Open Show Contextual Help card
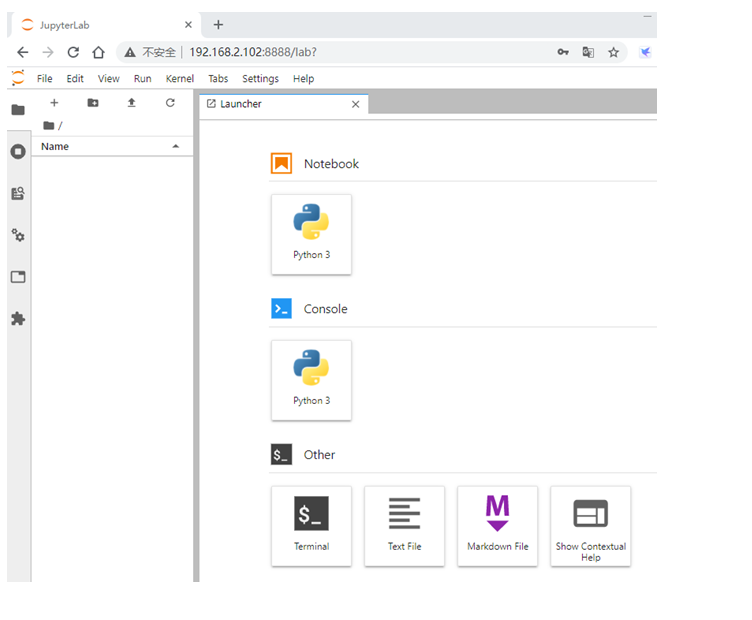Image resolution: width=752 pixels, height=620 pixels. pos(590,526)
